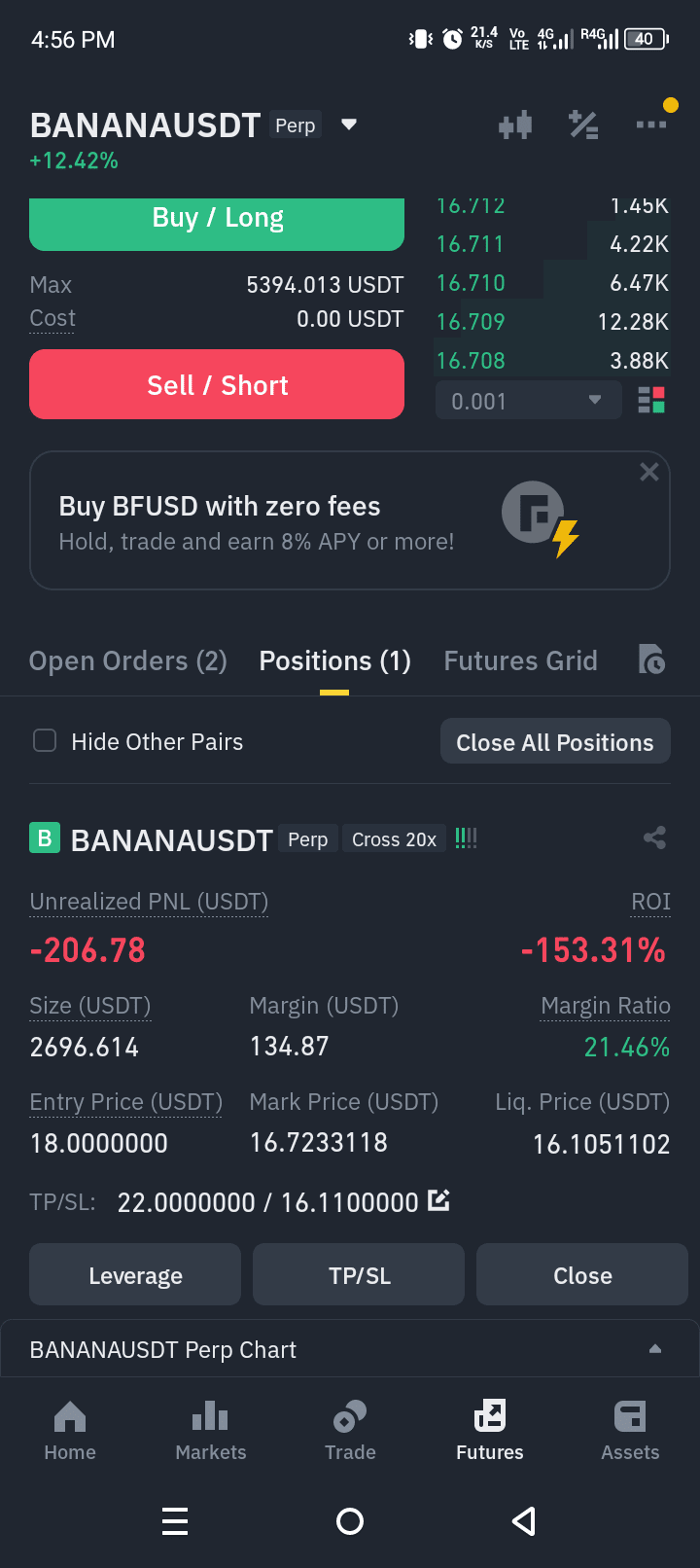Image resolution: width=700 pixels, height=1568 pixels.
Task: Open the three-dots more menu
Action: click(651, 124)
